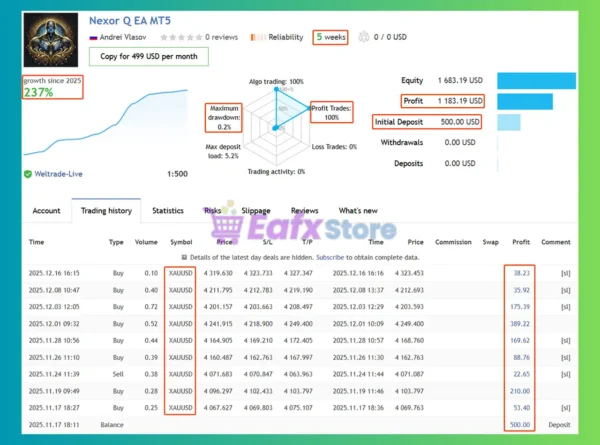Screen dimensions: 600x445
Task: Open the What's new tab
Action: (358, 211)
